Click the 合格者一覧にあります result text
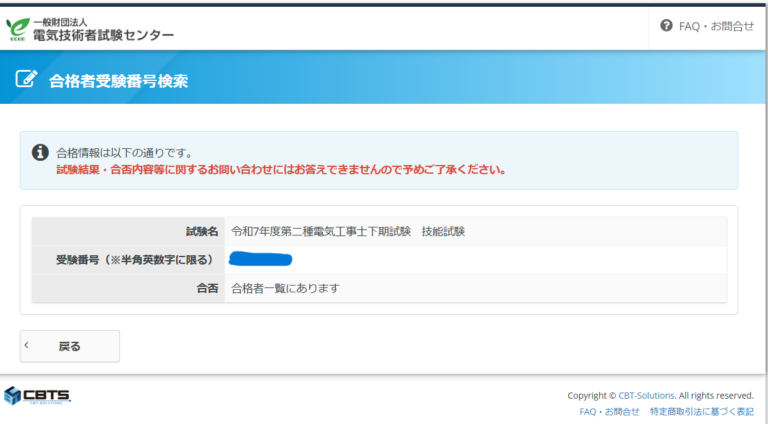This screenshot has height=424, width=768. 285,289
